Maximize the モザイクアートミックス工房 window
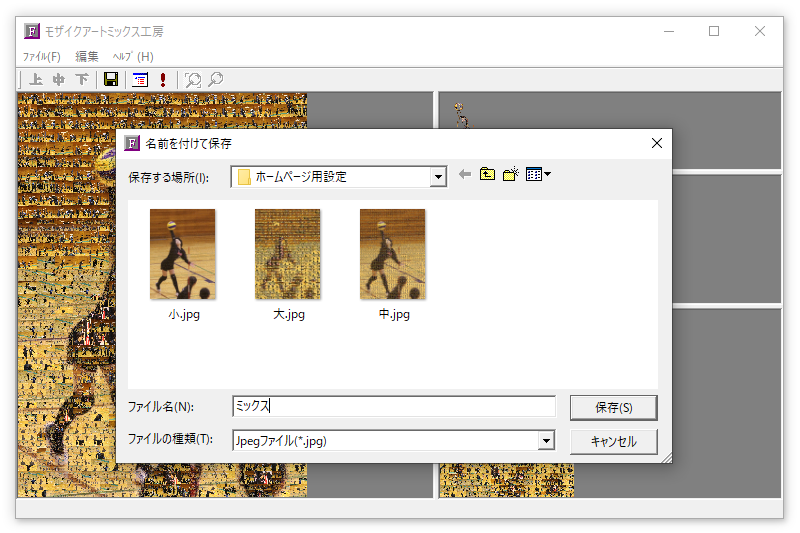Image resolution: width=800 pixels, height=533 pixels. pos(714,31)
